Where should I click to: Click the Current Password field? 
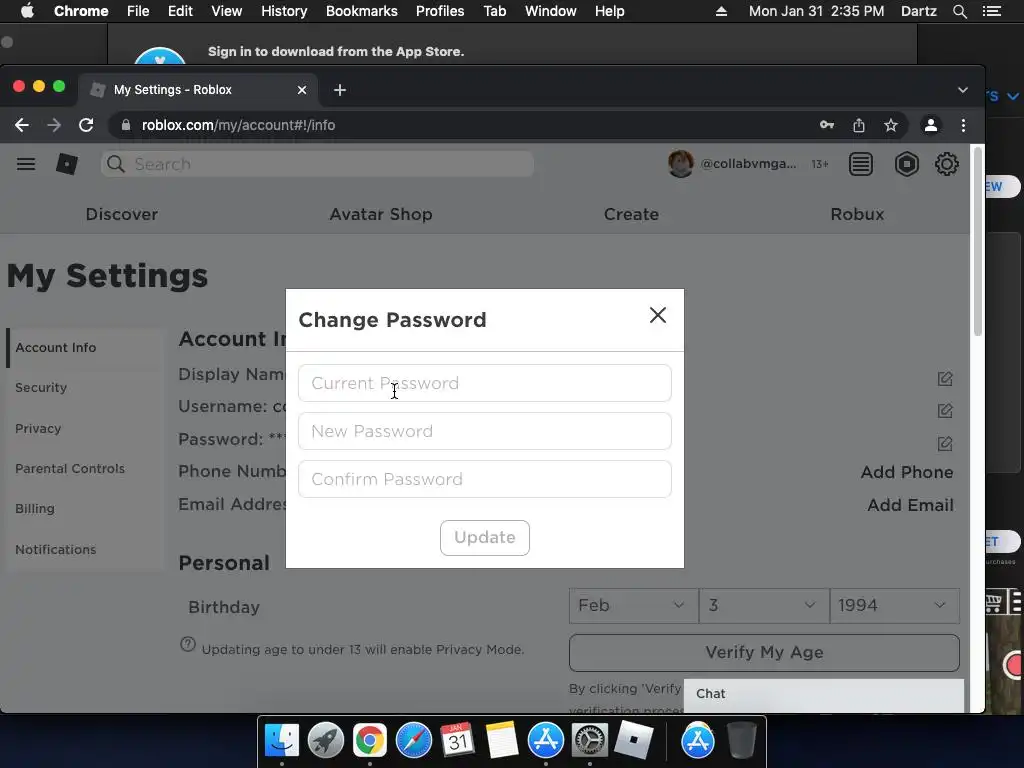coord(485,383)
